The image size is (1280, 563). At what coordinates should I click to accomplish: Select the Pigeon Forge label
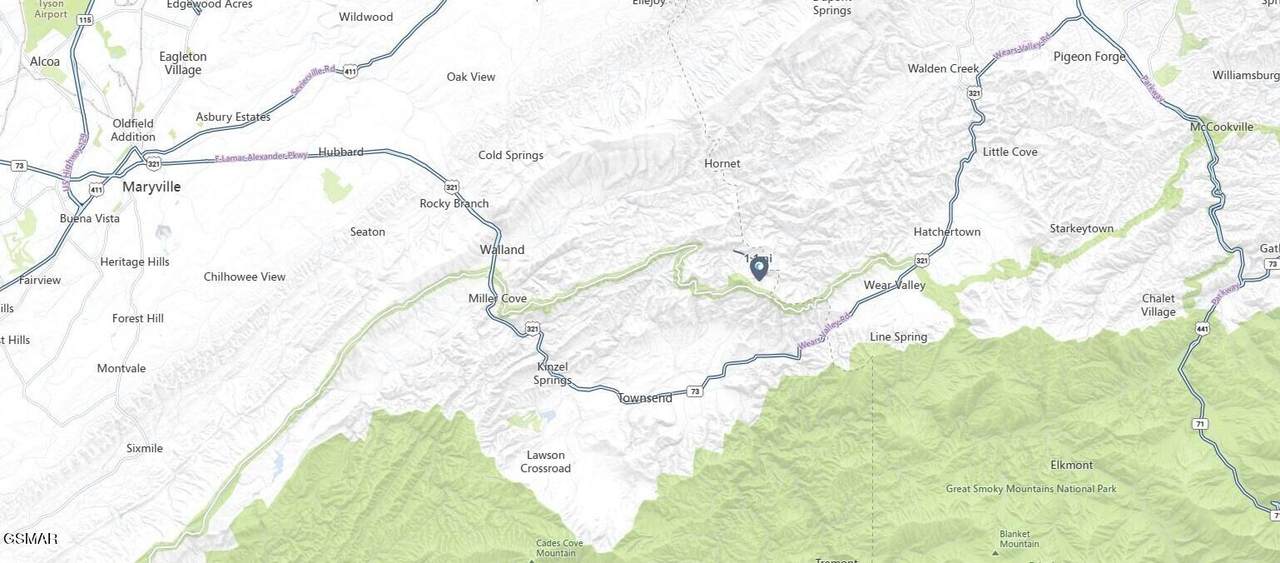(1089, 56)
